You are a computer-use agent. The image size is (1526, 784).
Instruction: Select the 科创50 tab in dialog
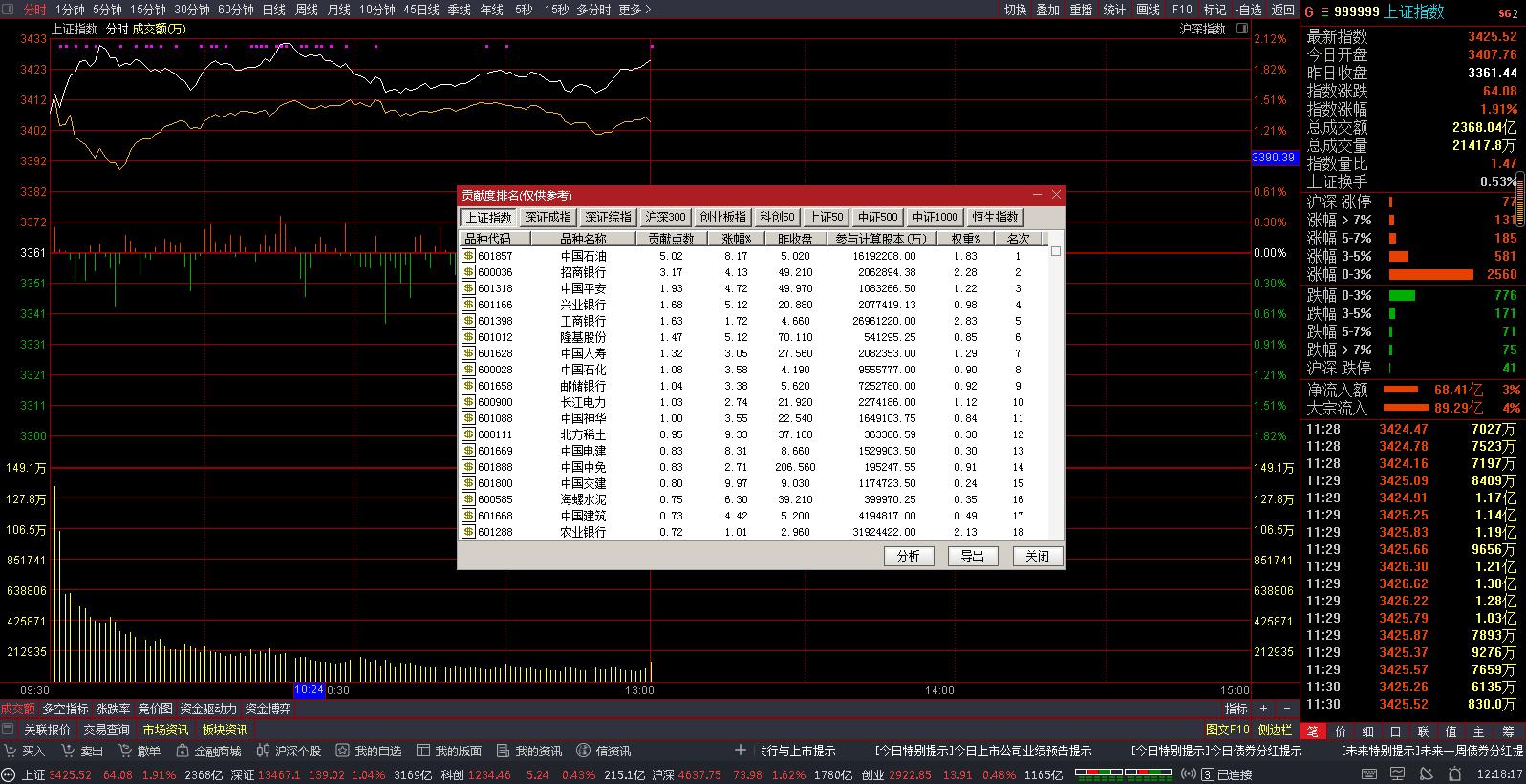tap(777, 218)
